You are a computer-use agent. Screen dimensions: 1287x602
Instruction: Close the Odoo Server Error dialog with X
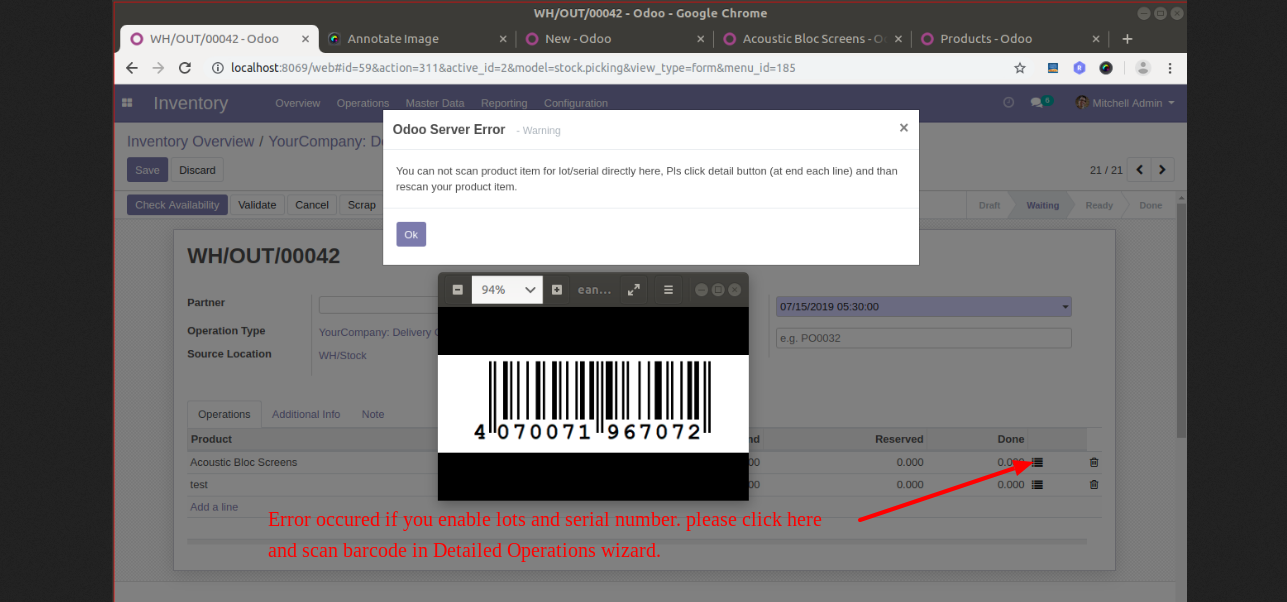904,128
